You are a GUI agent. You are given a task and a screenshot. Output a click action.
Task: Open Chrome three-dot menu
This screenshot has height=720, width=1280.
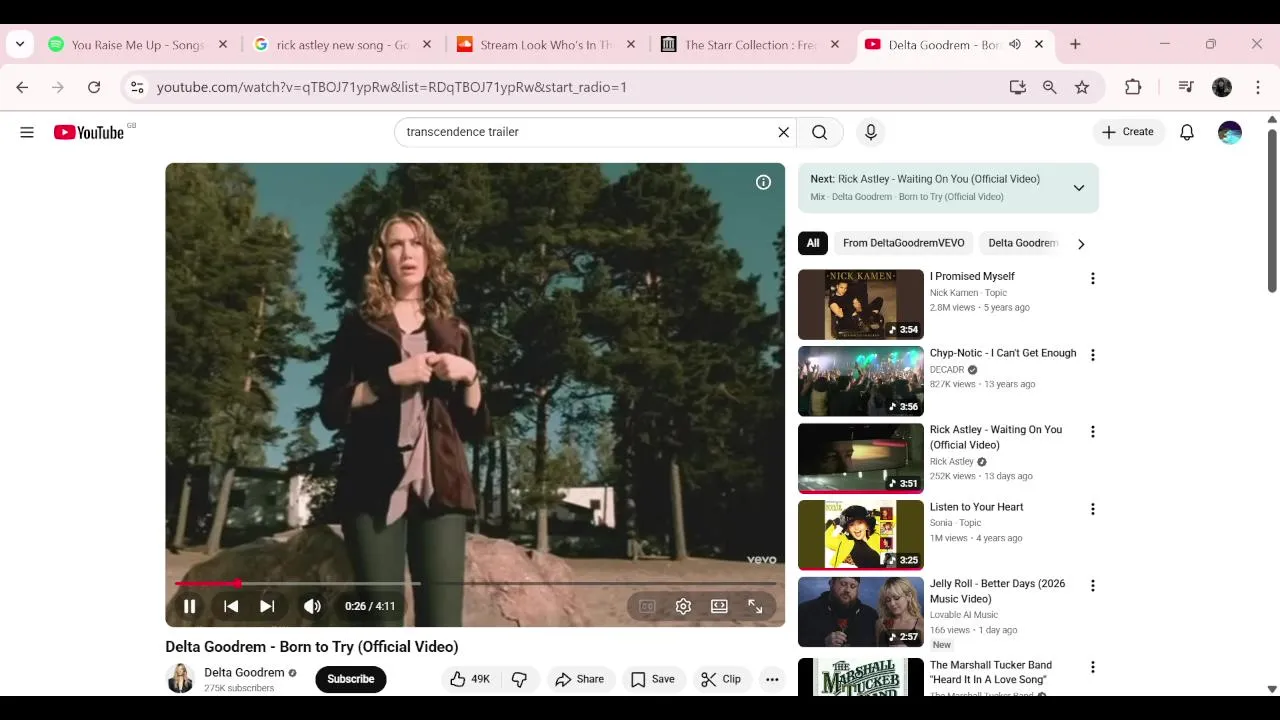[1258, 87]
